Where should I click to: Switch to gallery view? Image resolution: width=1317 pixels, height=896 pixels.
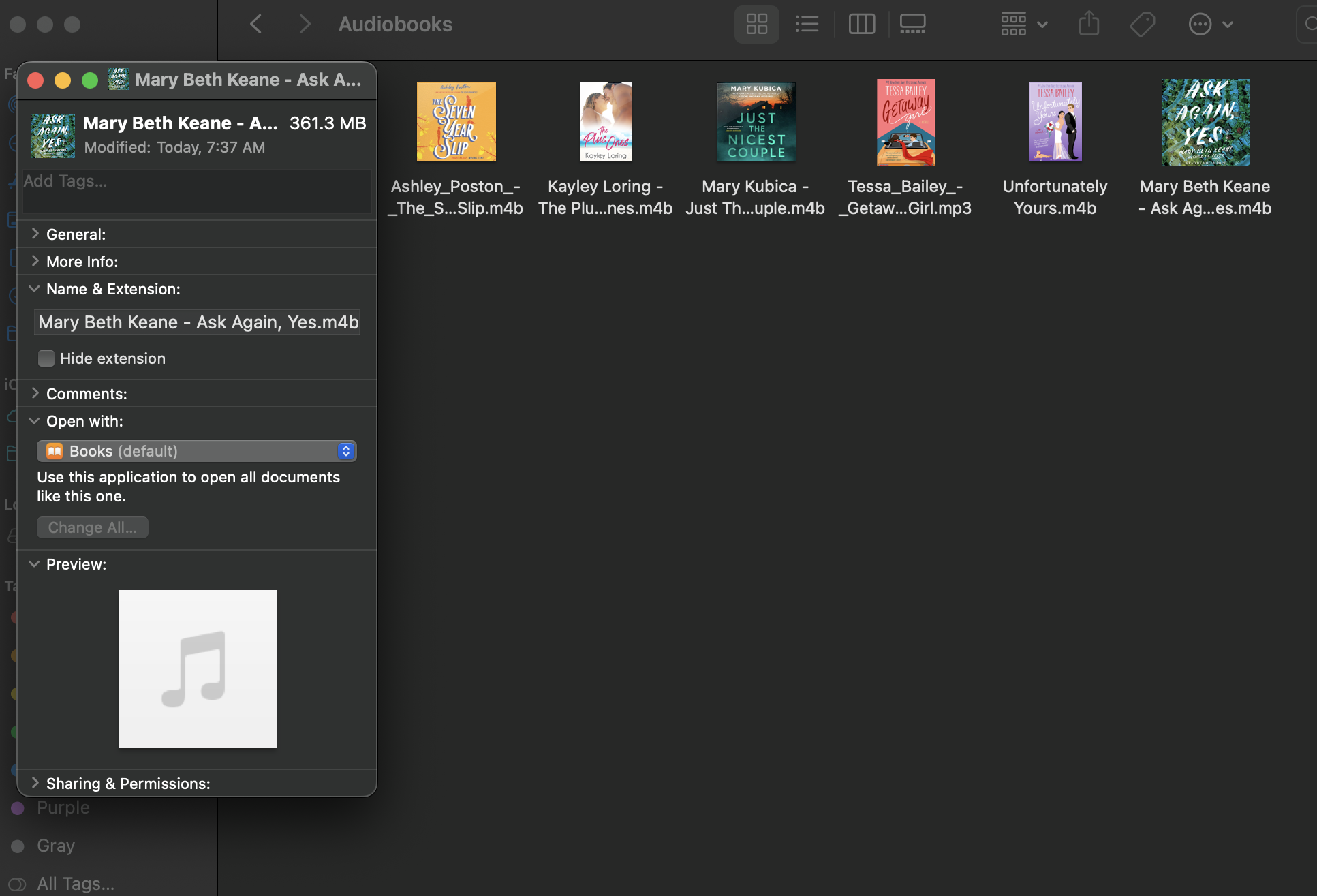pyautogui.click(x=912, y=24)
